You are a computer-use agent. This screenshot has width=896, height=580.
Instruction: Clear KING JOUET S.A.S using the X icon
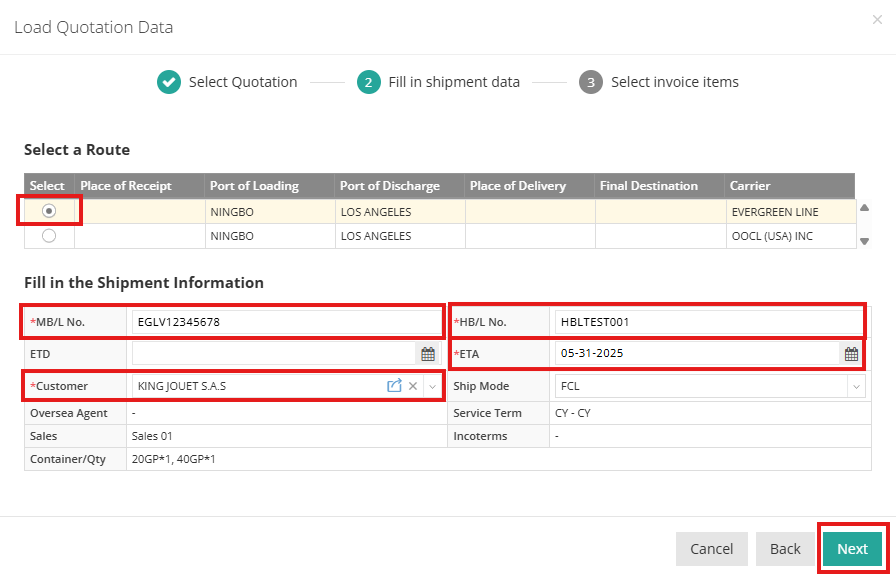[x=412, y=386]
